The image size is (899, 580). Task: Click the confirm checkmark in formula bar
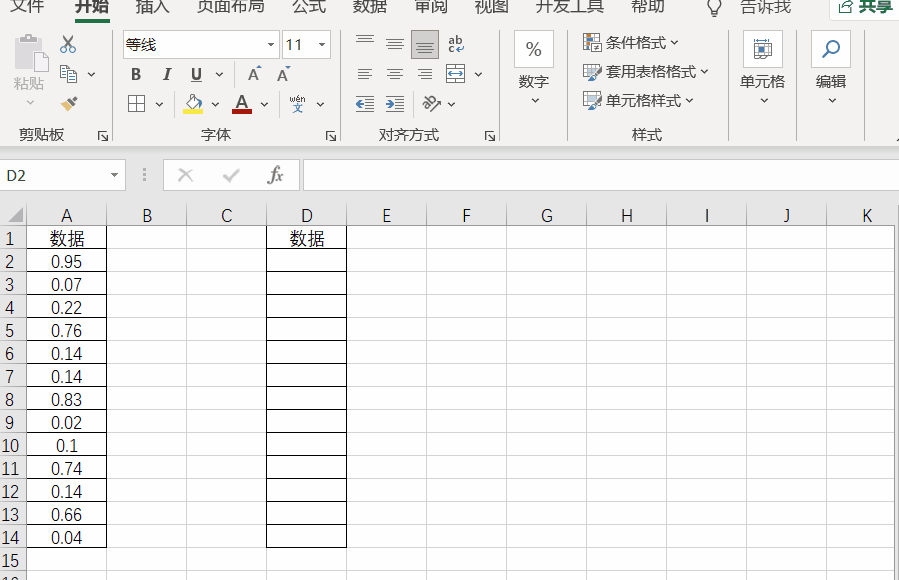[231, 175]
